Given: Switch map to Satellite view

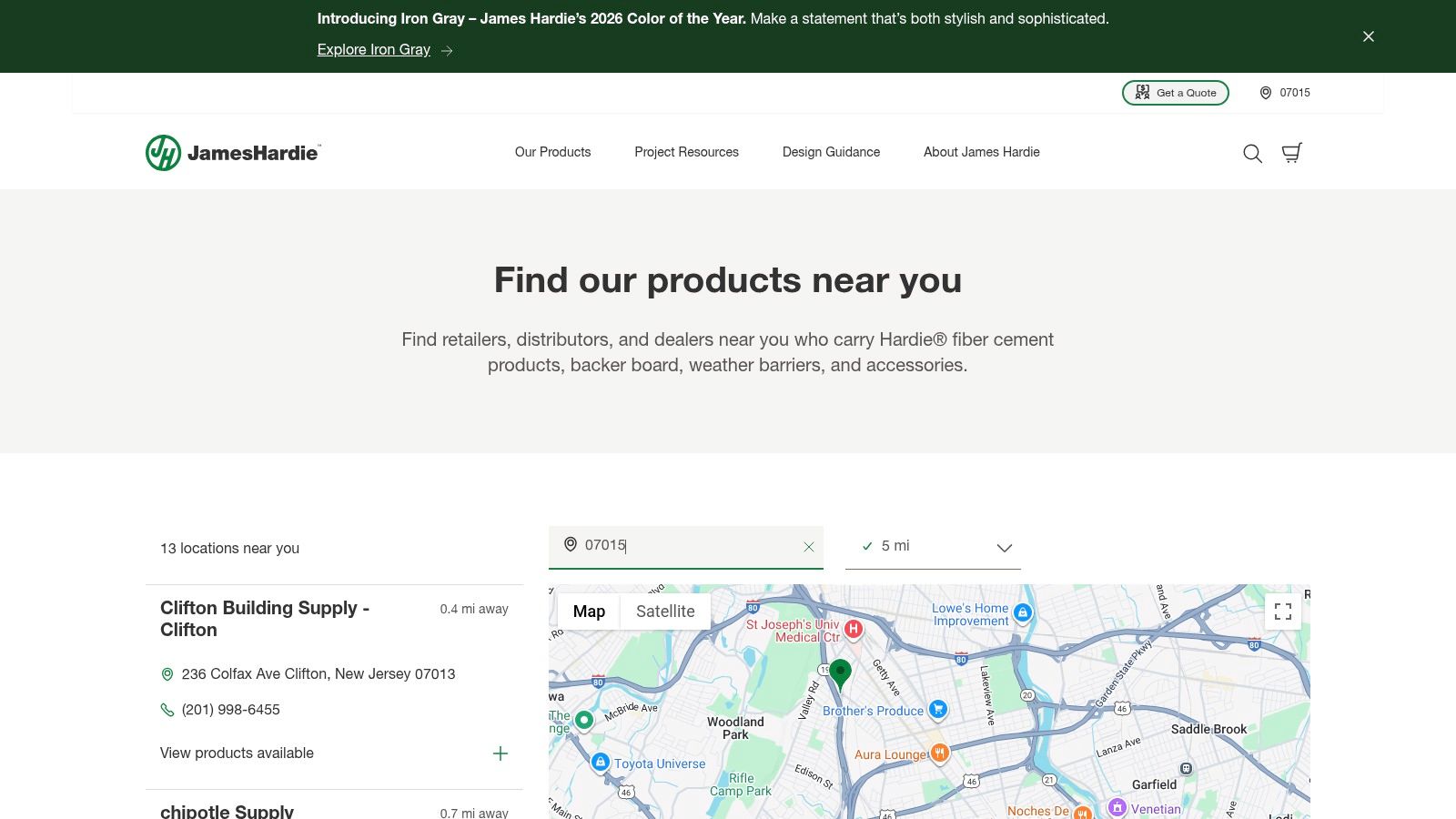Looking at the screenshot, I should [x=665, y=612].
